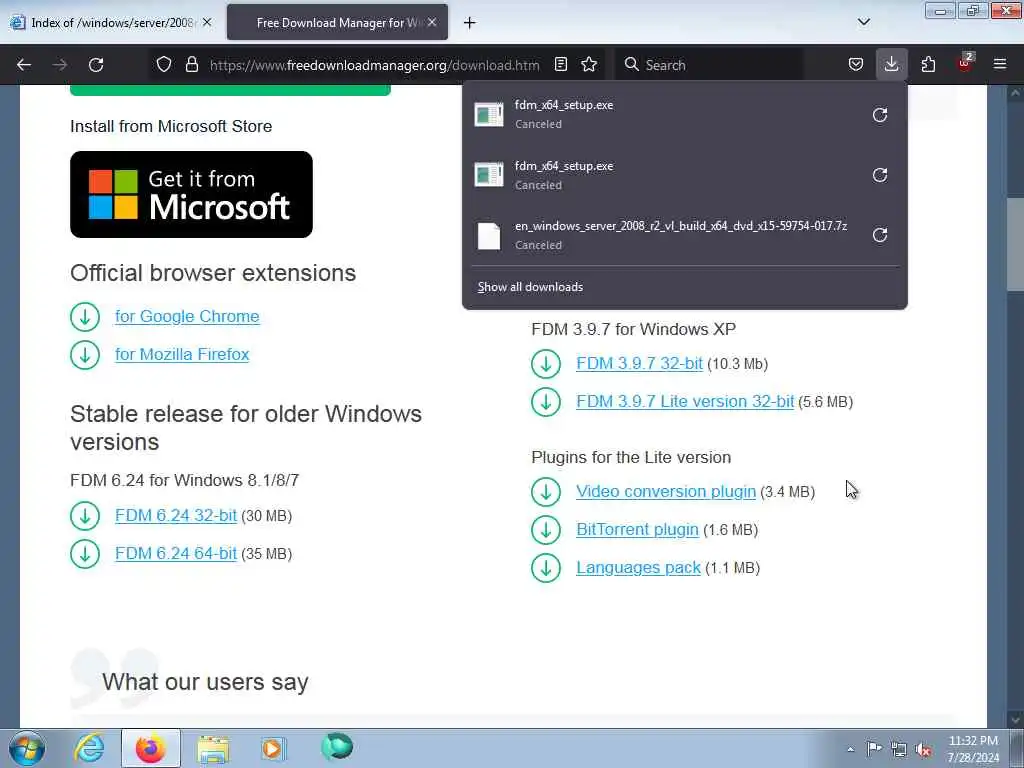
Task: Open the Windows Start menu
Action: coord(27,748)
